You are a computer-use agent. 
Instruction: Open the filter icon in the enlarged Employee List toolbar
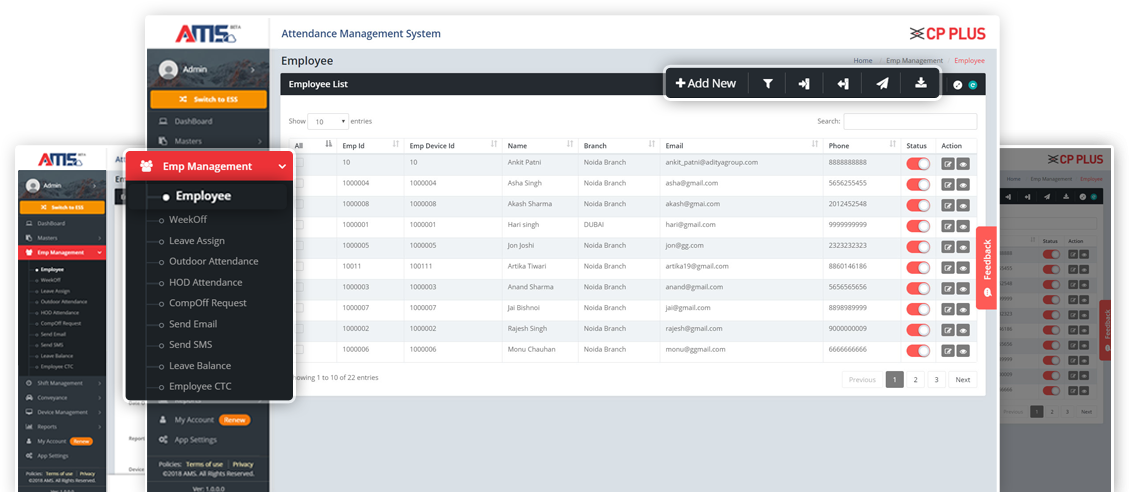click(x=768, y=84)
